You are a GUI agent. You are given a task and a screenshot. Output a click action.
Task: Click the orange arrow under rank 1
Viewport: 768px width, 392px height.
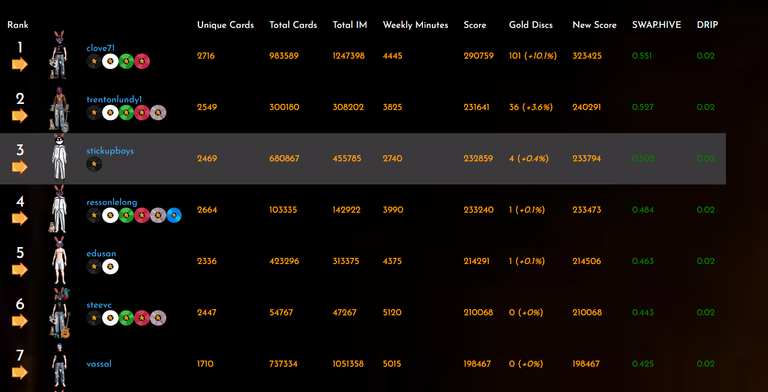pos(20,65)
